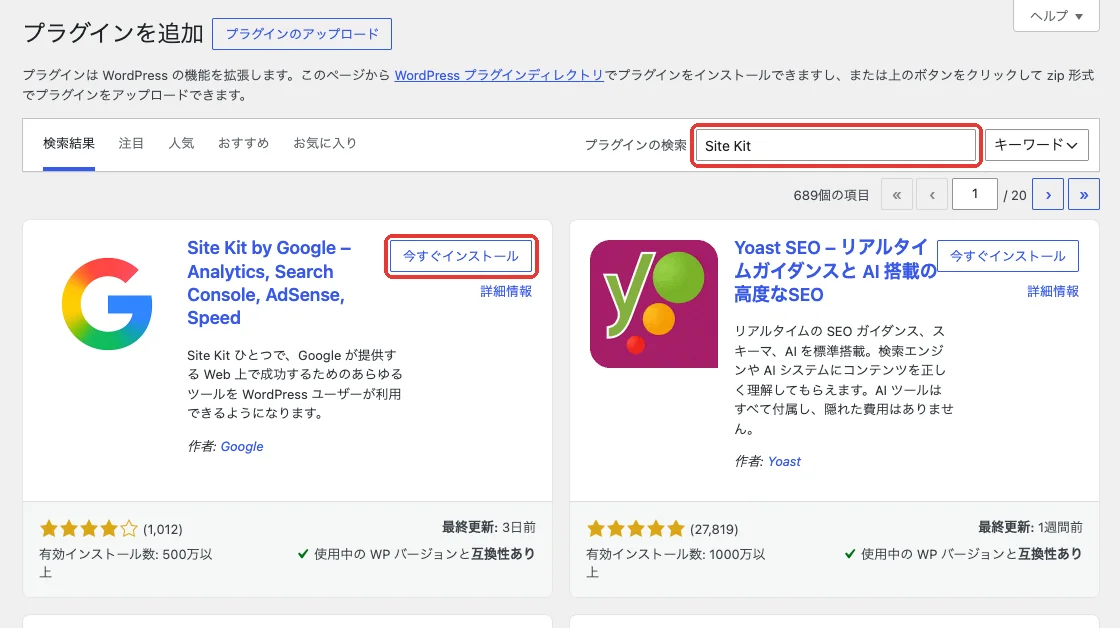Click the プラグインを追加 page heading

pyautogui.click(x=114, y=33)
